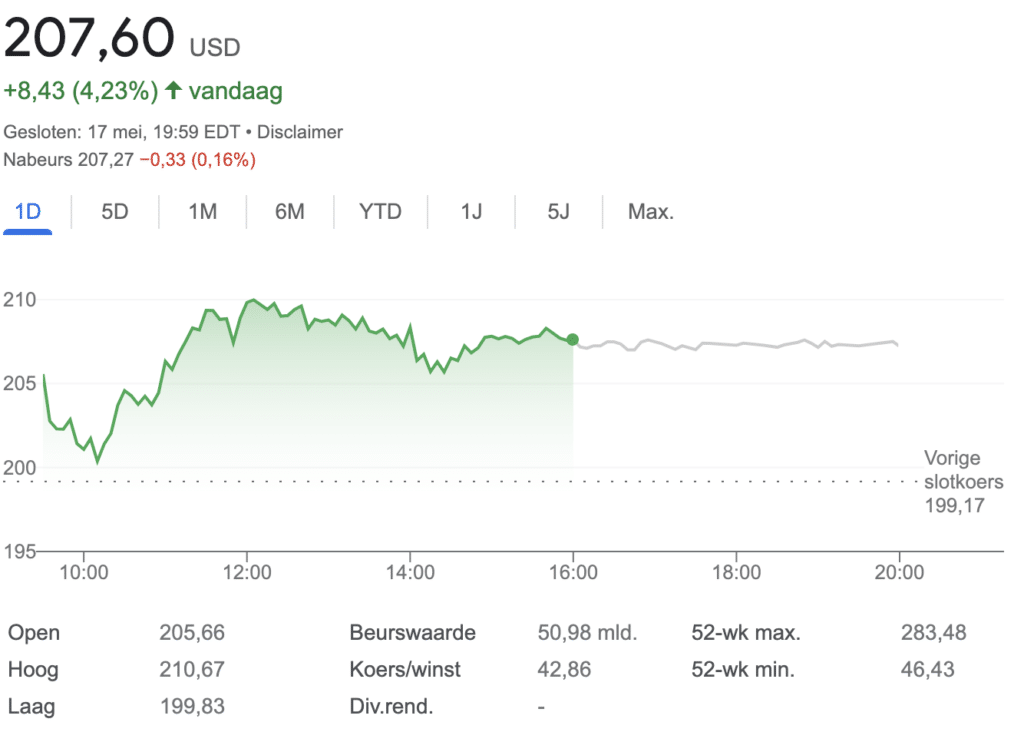Click the Hoog value 210,67

(x=192, y=670)
